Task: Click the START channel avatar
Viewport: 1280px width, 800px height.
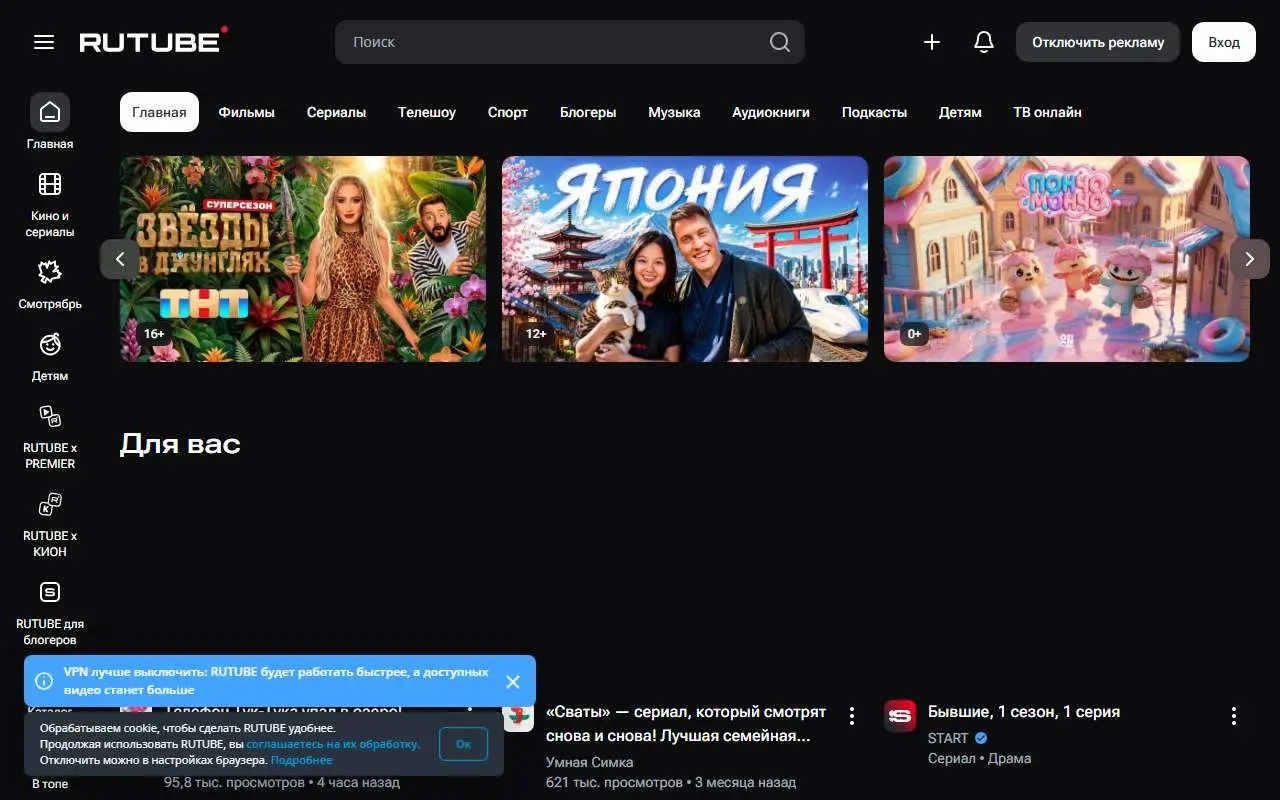Action: [900, 716]
